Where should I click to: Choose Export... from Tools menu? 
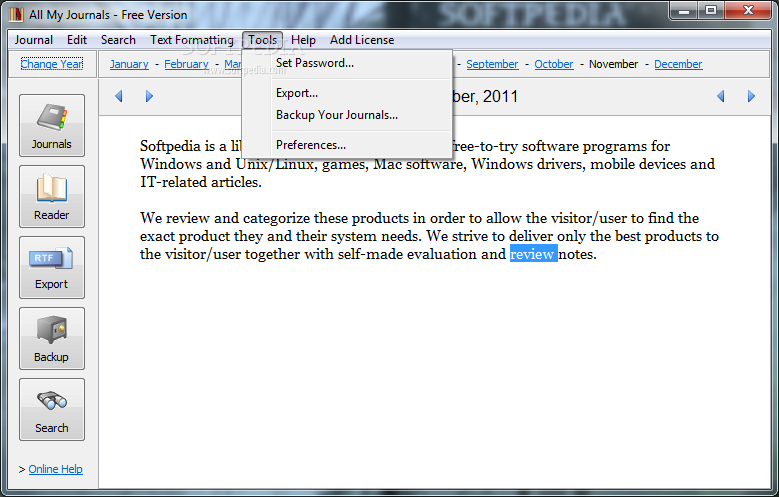point(348,93)
